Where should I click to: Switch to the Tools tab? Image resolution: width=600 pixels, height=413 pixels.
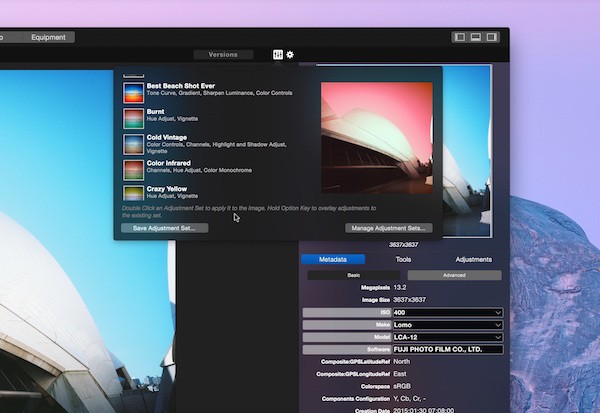(403, 259)
